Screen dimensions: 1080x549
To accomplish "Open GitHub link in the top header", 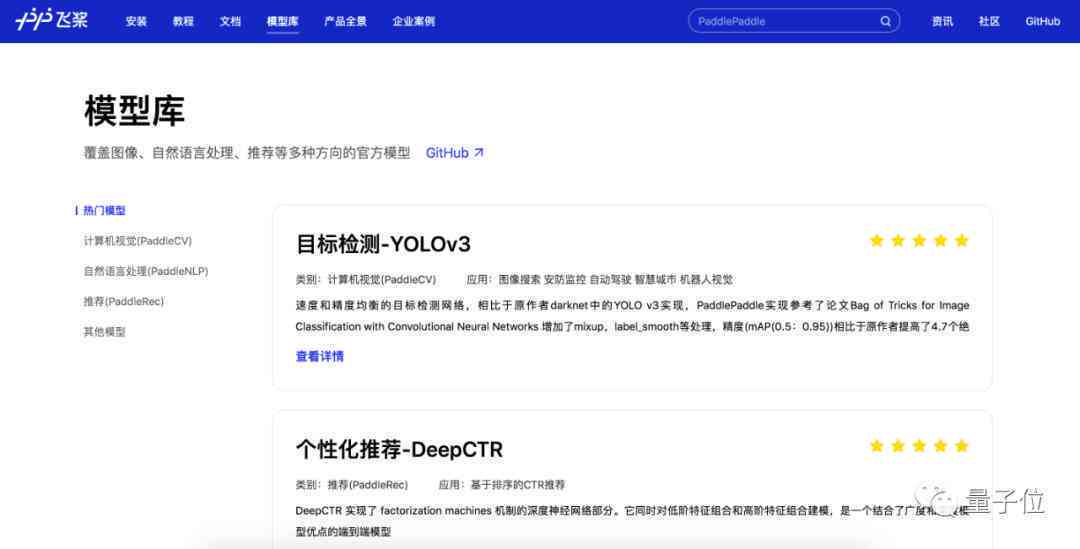I will coord(1043,21).
